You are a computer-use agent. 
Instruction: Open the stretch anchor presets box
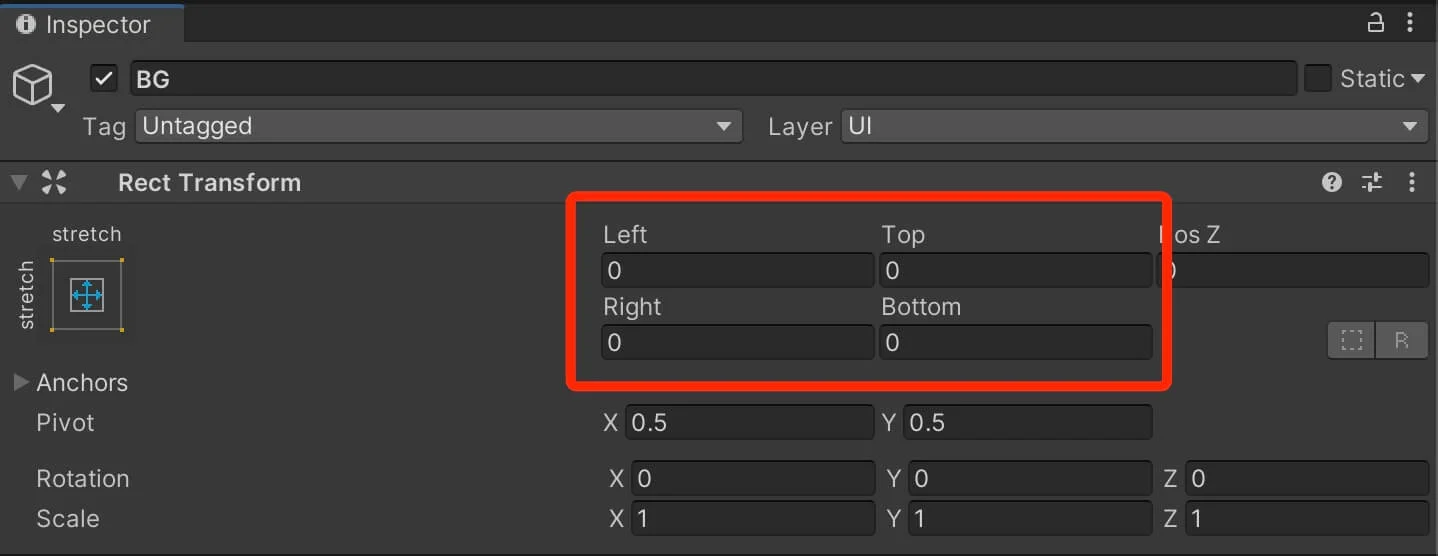tap(87, 294)
